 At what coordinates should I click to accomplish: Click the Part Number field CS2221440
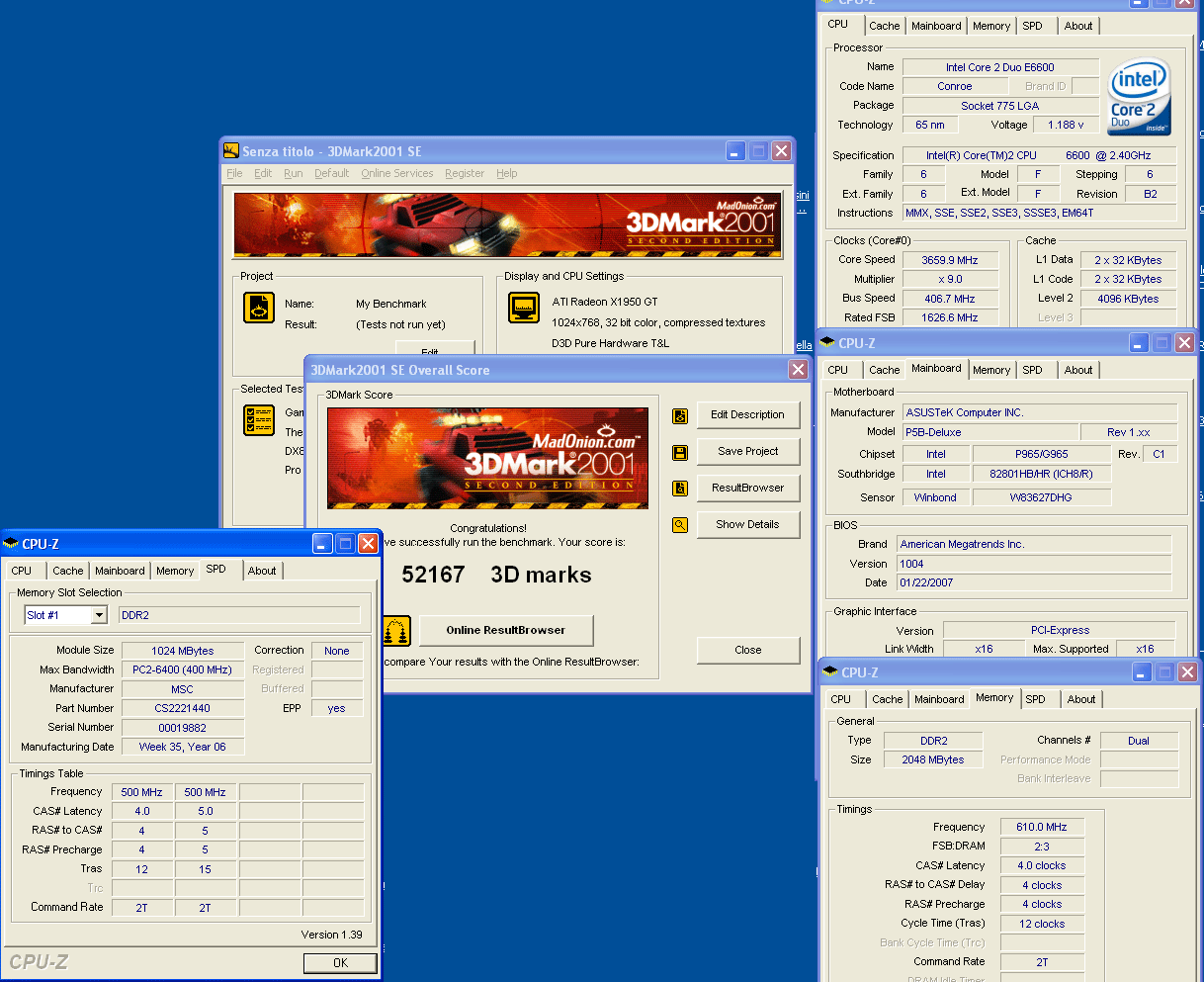tap(182, 708)
